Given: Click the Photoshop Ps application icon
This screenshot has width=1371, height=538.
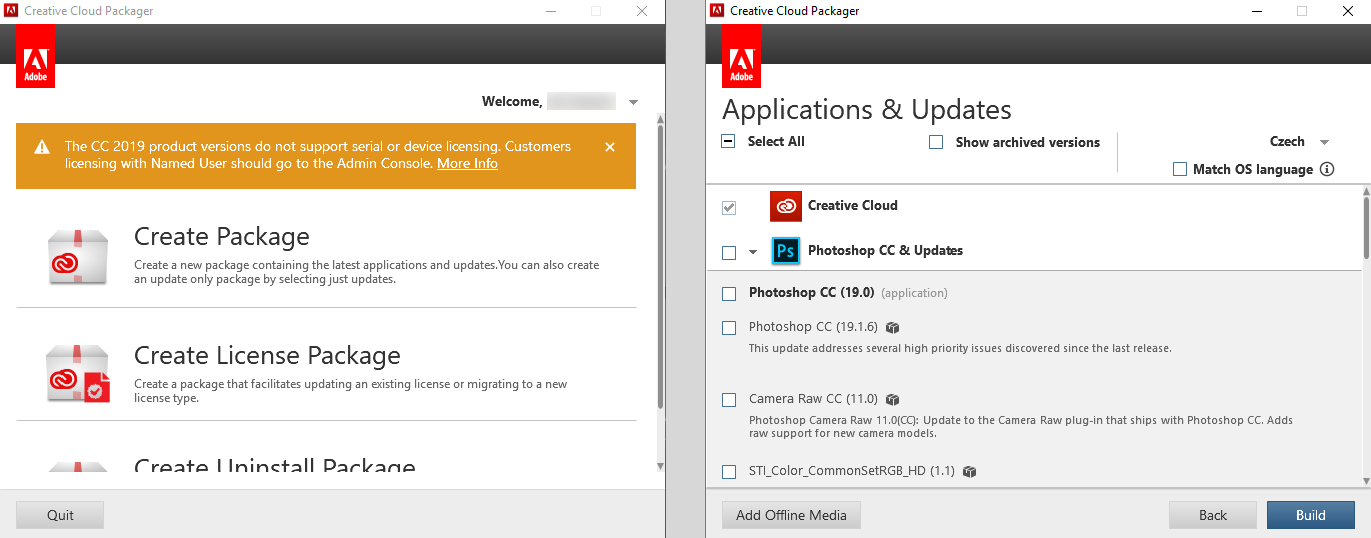Looking at the screenshot, I should [x=786, y=251].
